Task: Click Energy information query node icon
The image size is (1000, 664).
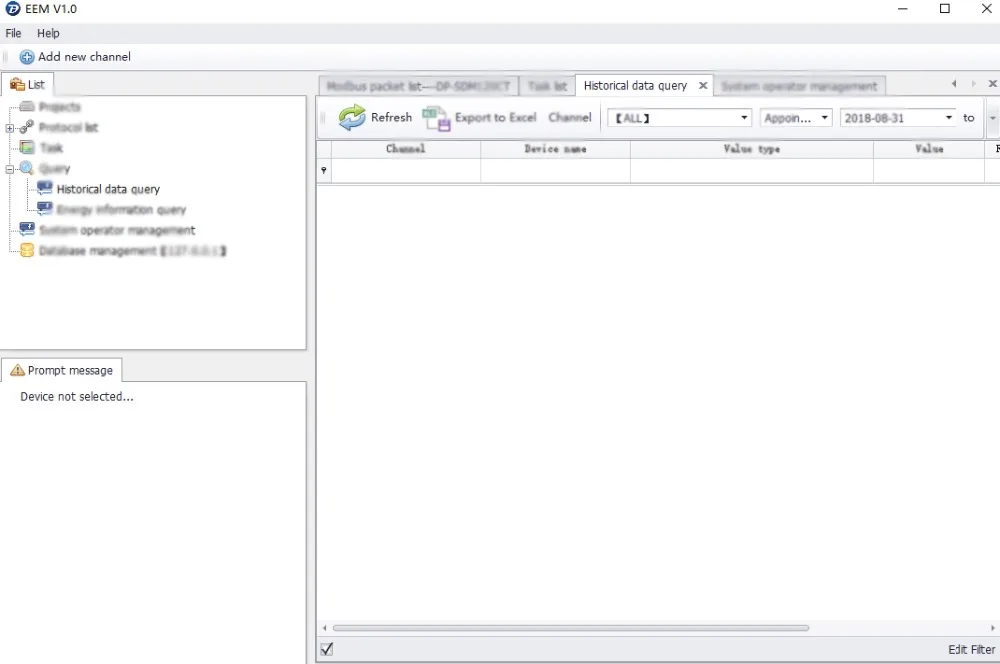Action: [45, 208]
